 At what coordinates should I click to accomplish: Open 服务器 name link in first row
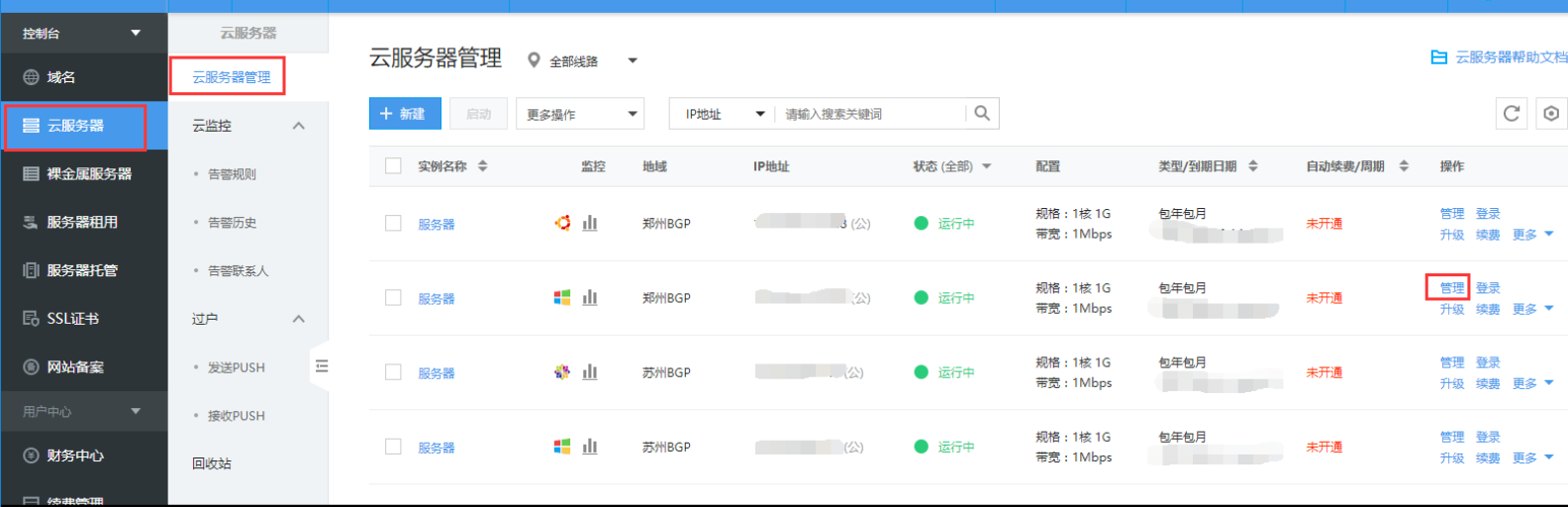coord(436,224)
